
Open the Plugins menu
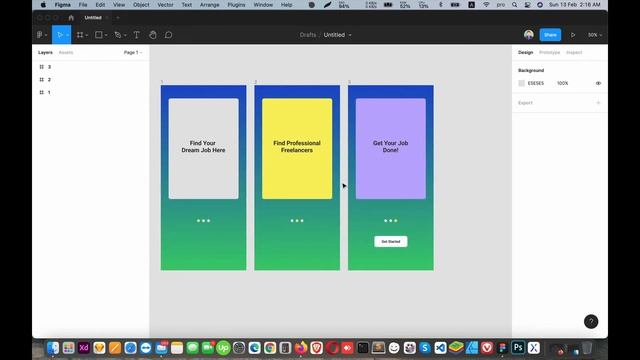(x=236, y=5)
